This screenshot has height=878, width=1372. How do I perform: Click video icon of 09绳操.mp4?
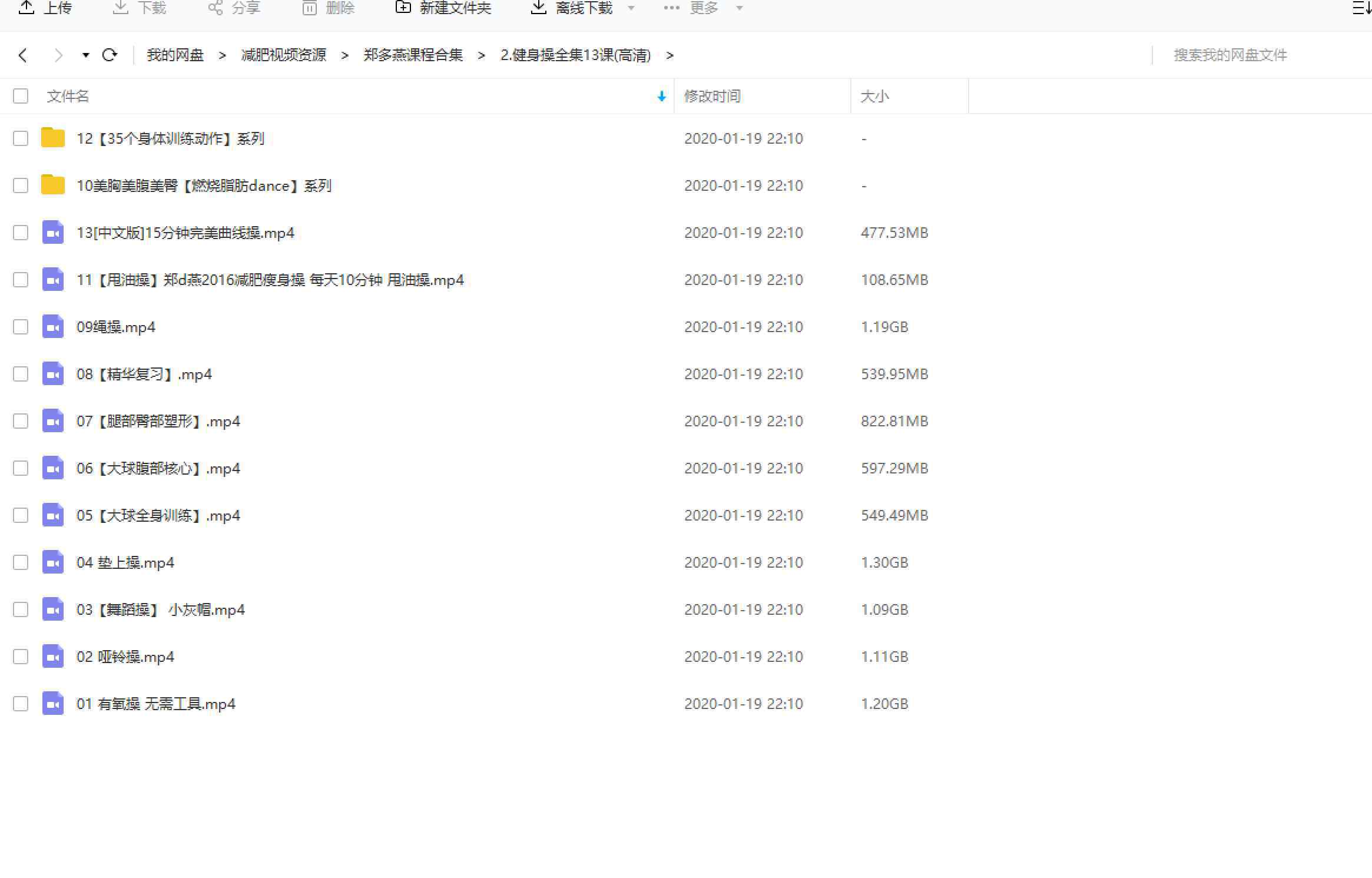click(53, 326)
